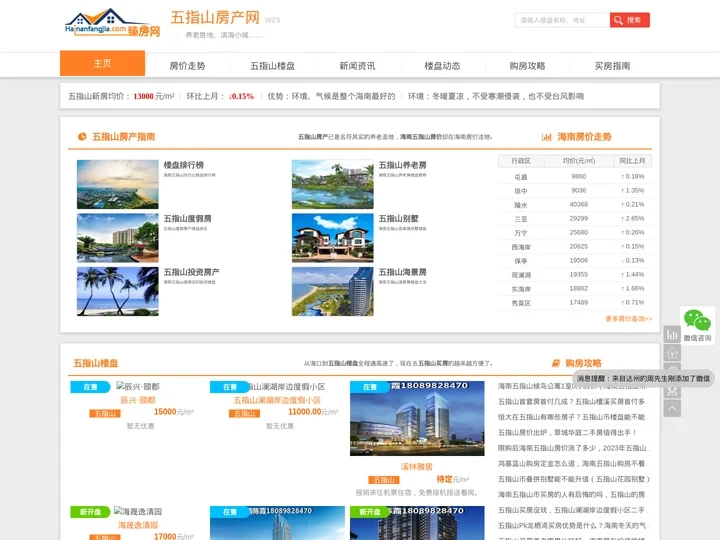This screenshot has width=720, height=540.
Task: Click the 五指山度假房 title link
Action: 187,219
